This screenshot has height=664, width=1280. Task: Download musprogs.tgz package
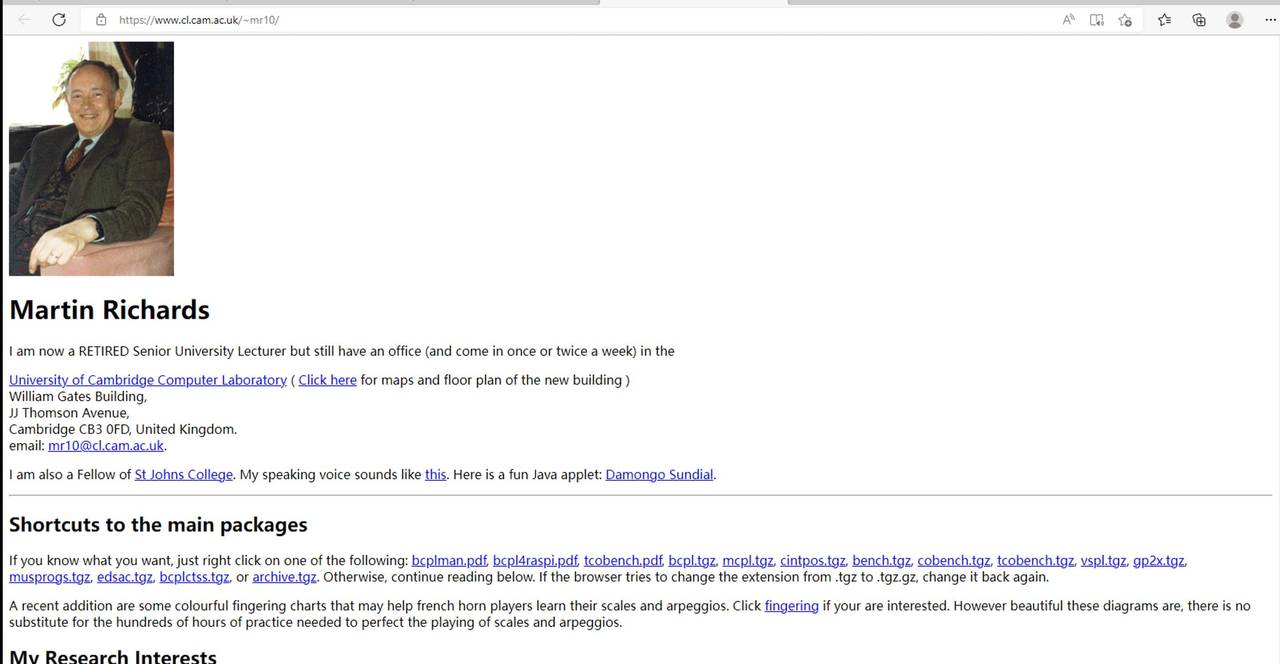50,577
